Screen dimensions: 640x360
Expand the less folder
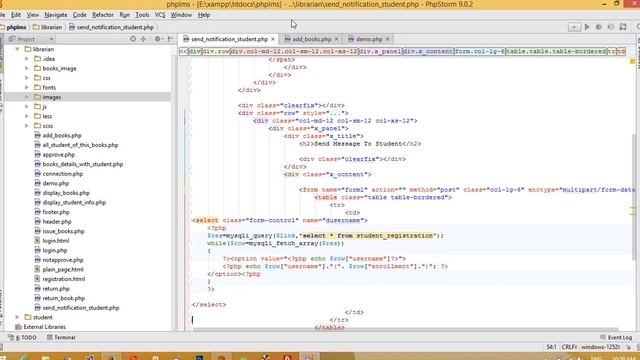click(x=27, y=116)
